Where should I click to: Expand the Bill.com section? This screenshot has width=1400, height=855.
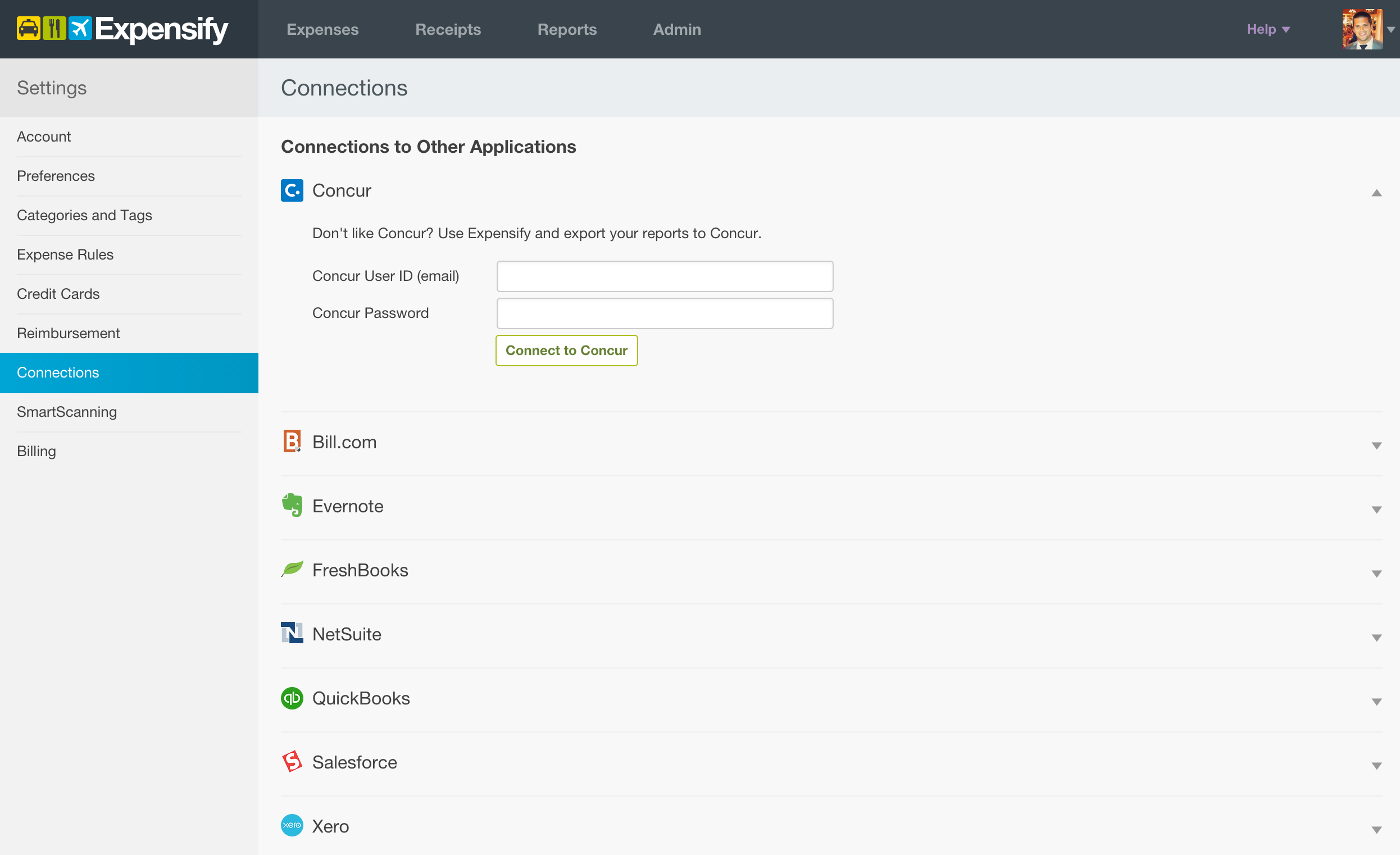(1376, 445)
